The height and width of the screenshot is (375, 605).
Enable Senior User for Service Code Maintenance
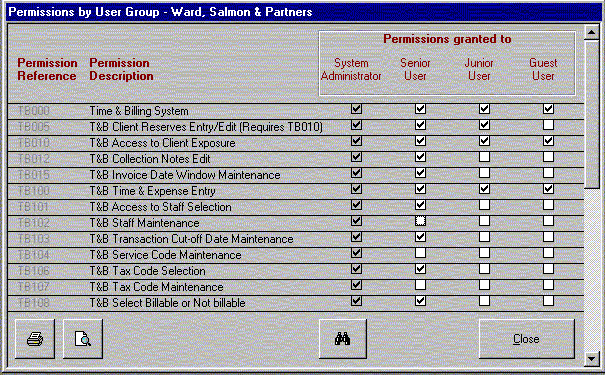421,253
